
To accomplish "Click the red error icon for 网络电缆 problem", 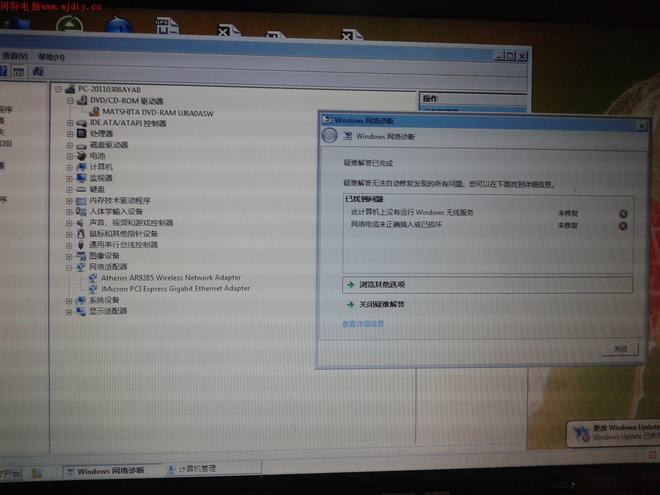I will click(x=623, y=226).
